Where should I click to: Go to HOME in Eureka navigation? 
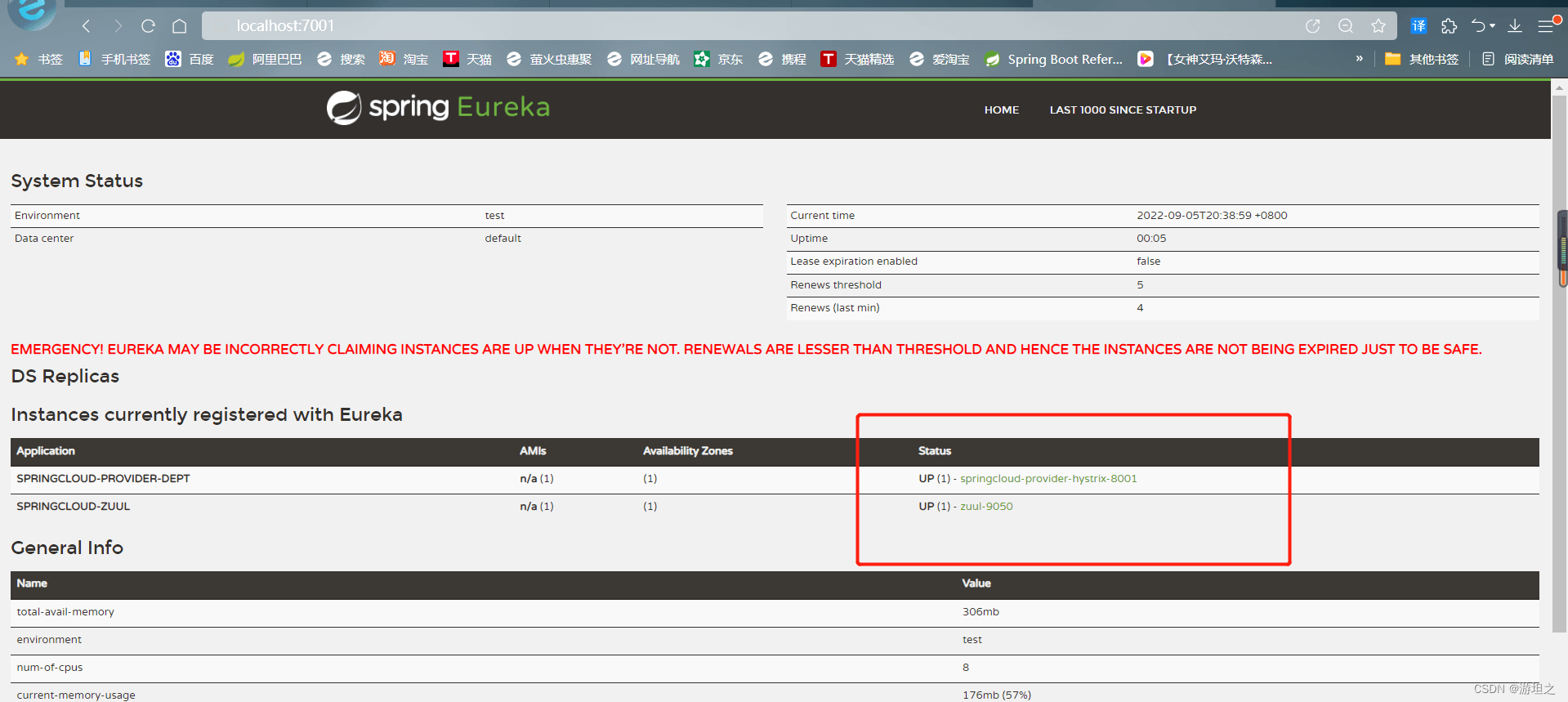coord(1001,110)
